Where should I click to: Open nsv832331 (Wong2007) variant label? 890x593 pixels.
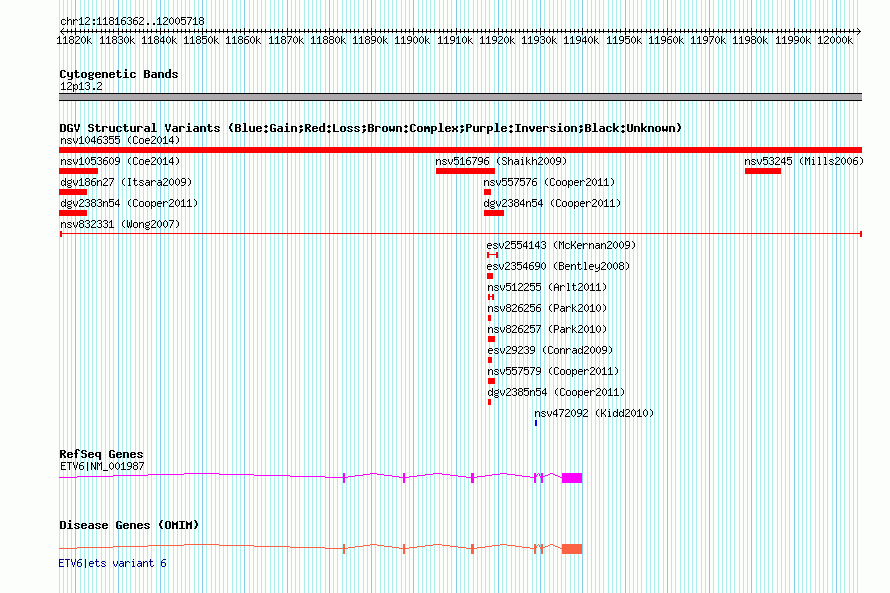pyautogui.click(x=120, y=224)
